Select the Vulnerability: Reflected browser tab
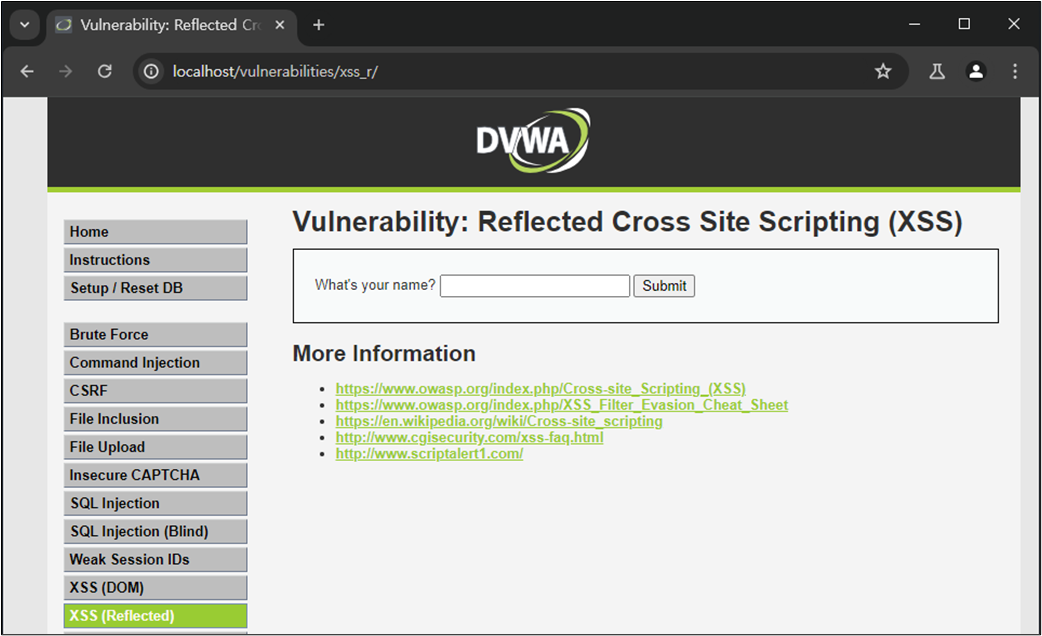The width and height of the screenshot is (1042, 636). click(171, 25)
